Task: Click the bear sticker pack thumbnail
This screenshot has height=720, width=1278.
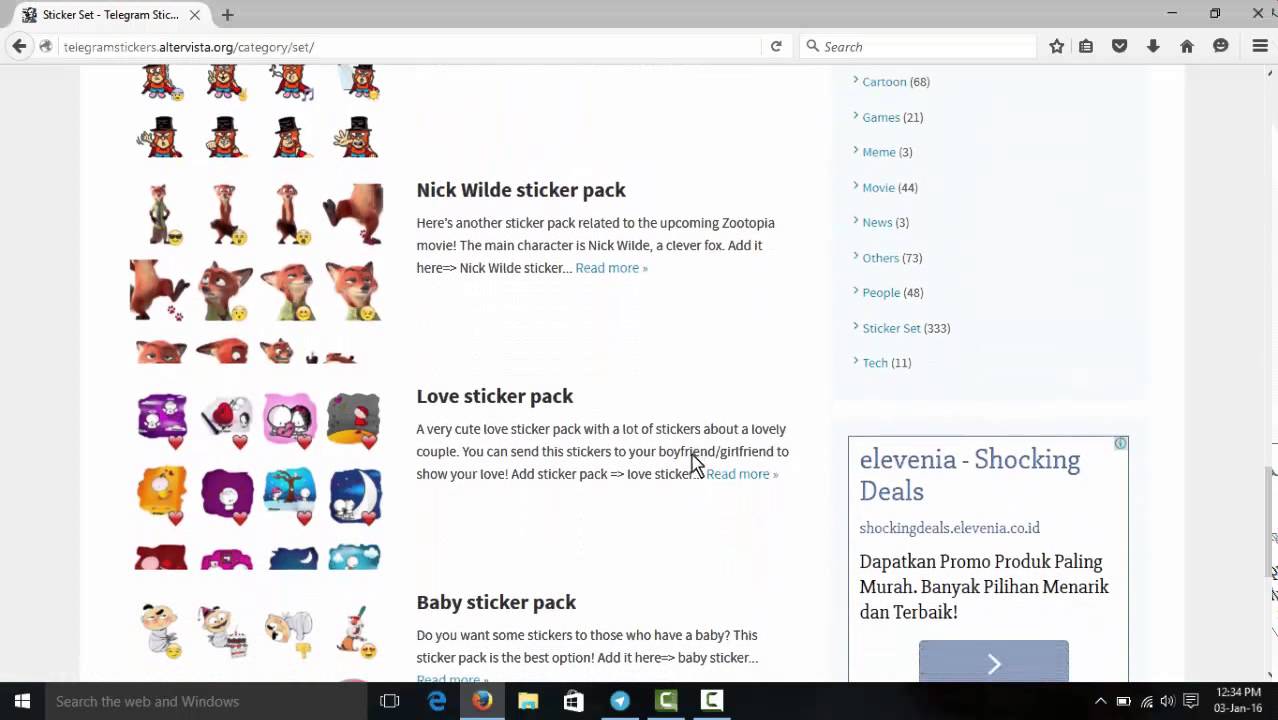Action: pos(258,112)
